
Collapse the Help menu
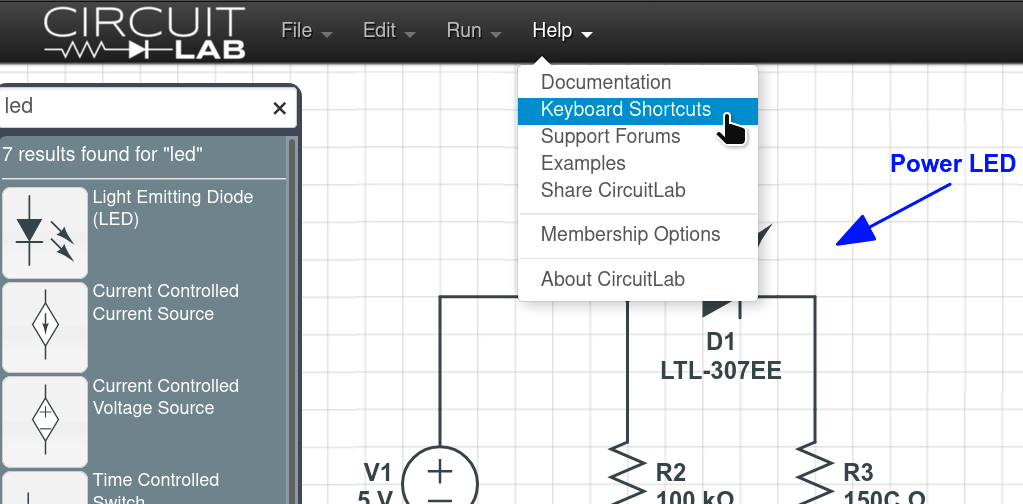pos(562,31)
